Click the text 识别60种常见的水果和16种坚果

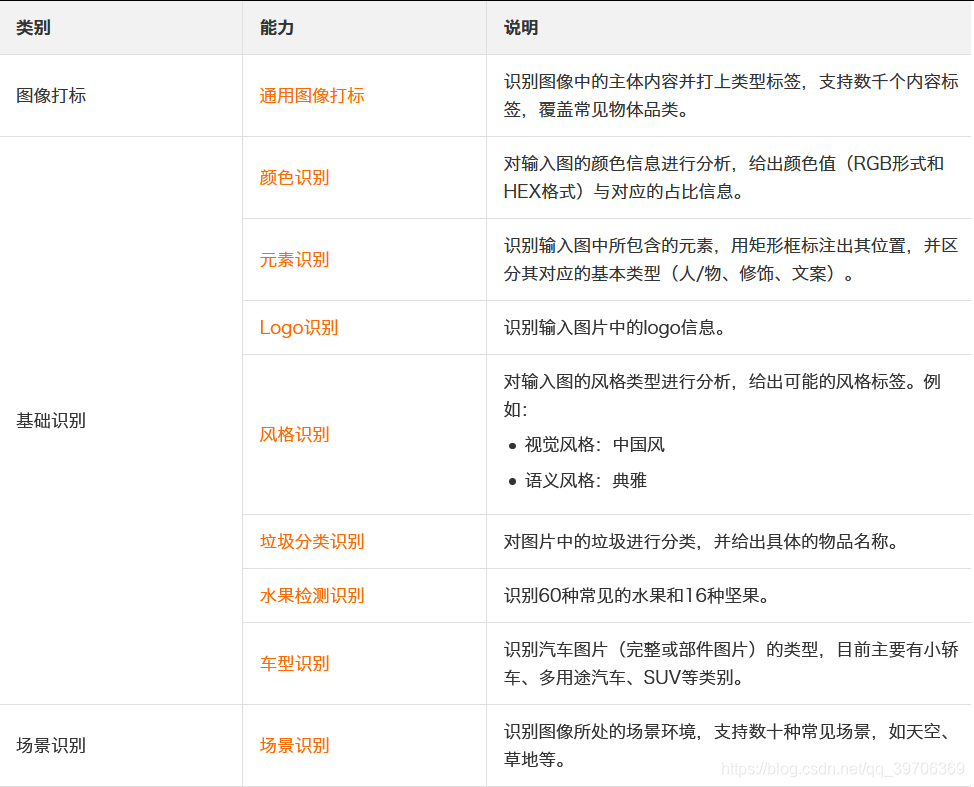[637, 596]
